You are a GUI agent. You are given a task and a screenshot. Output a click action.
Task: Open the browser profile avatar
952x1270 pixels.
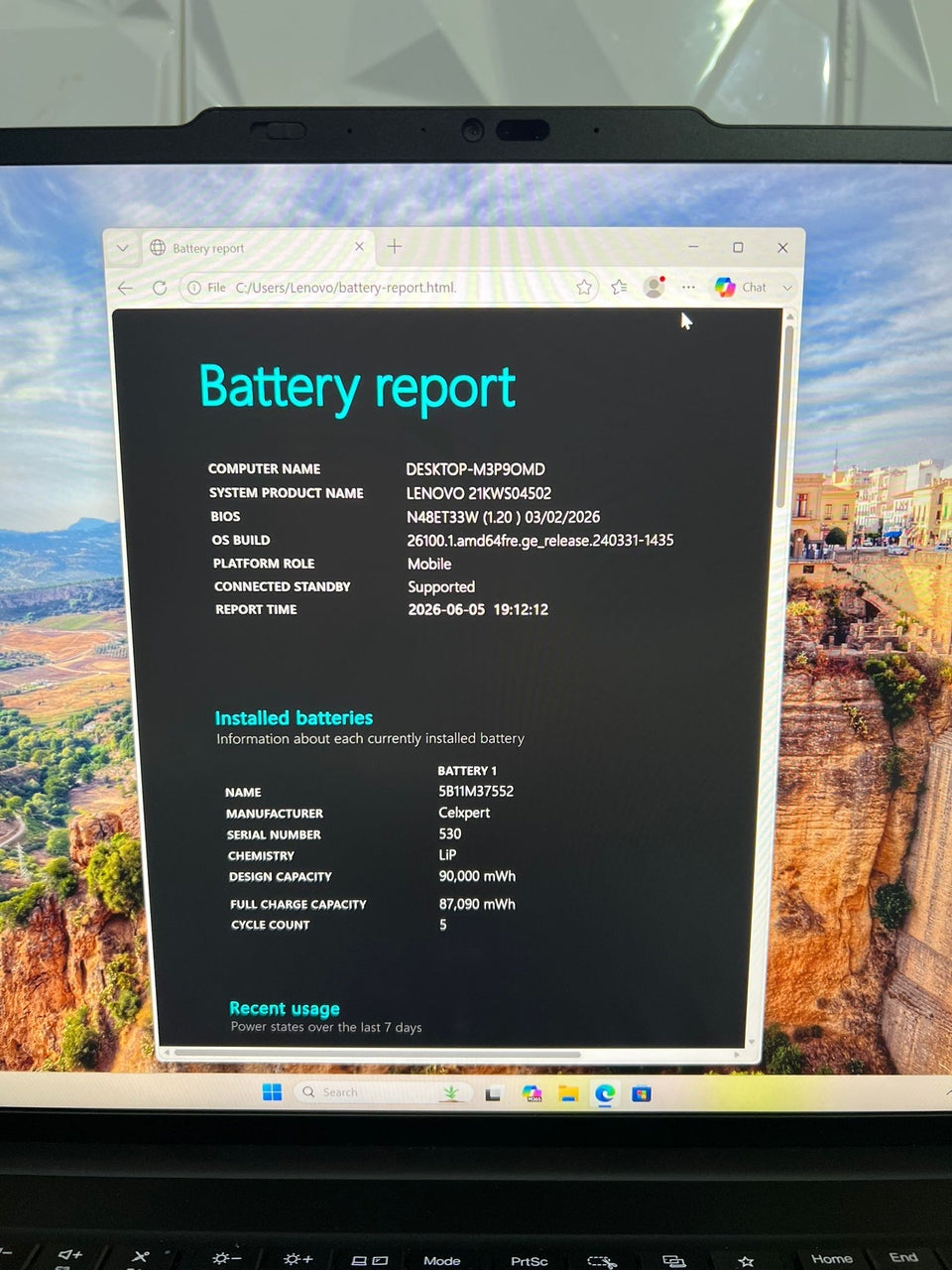654,287
